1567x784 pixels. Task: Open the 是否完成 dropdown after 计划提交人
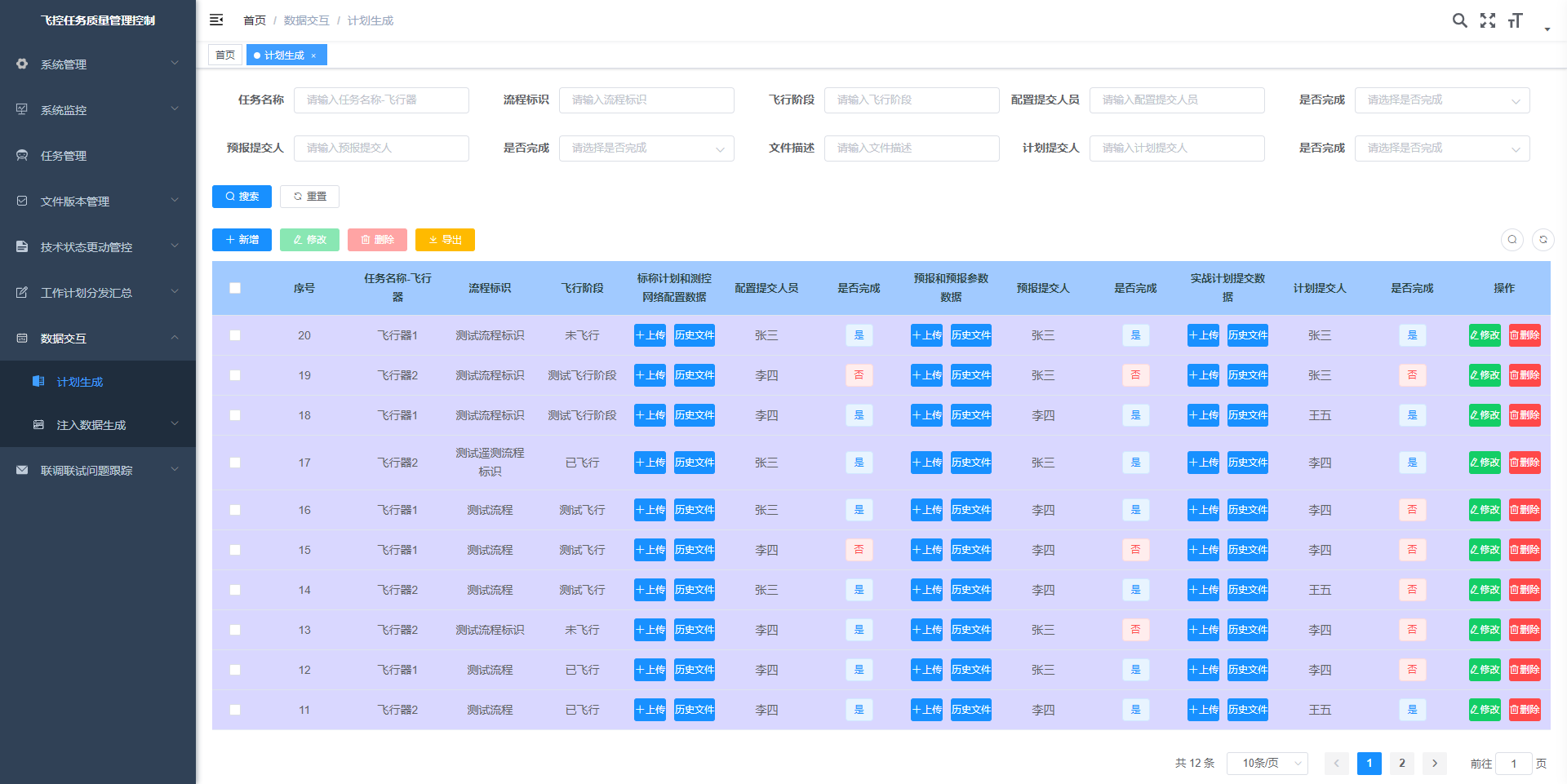[x=1442, y=148]
